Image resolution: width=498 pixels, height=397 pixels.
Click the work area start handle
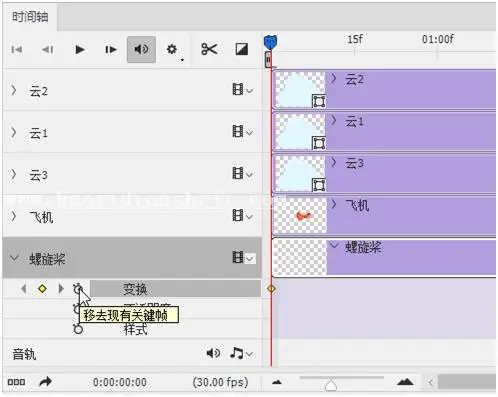(268, 59)
